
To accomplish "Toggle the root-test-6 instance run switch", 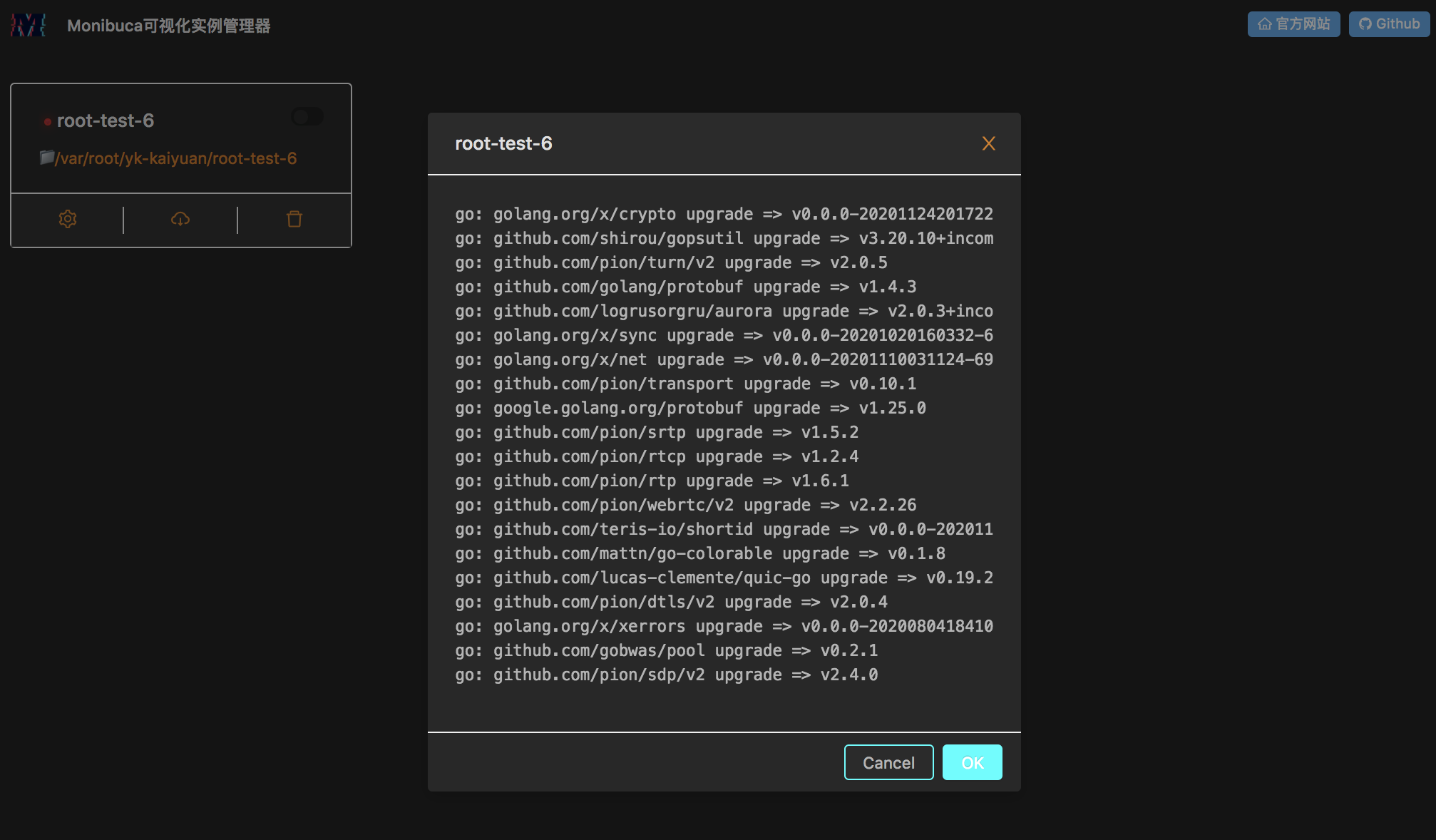I will coord(308,117).
